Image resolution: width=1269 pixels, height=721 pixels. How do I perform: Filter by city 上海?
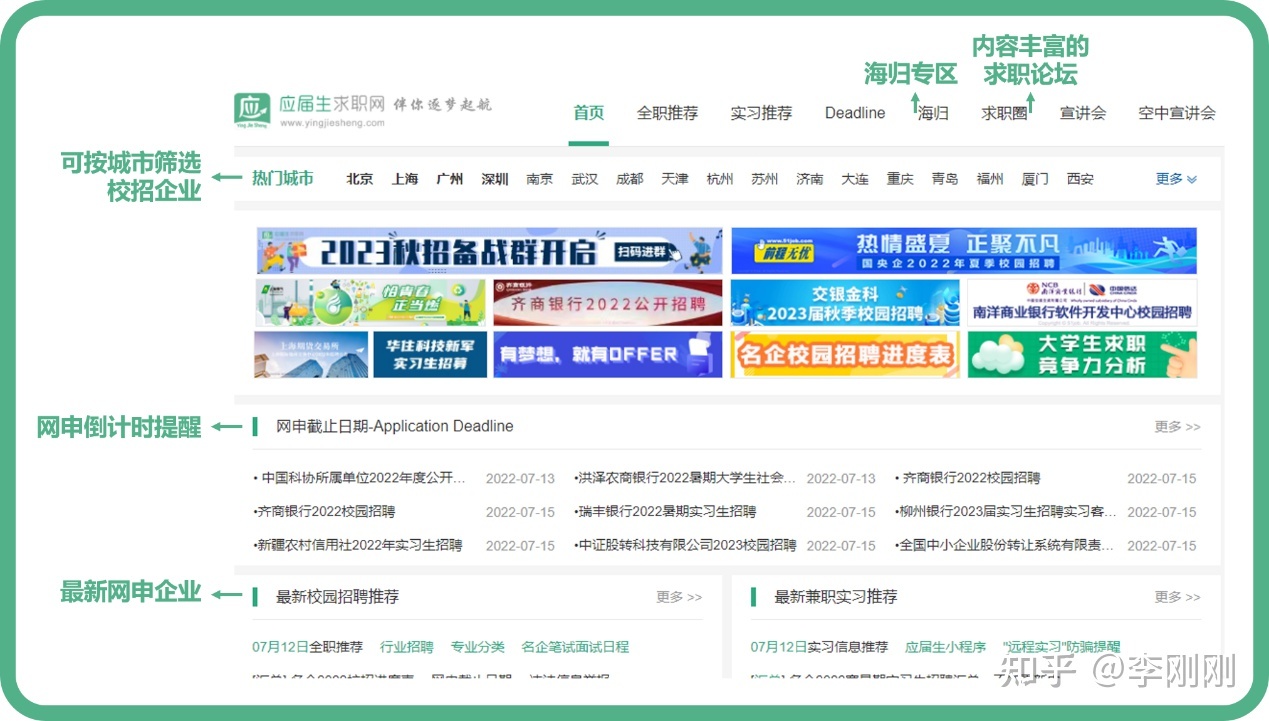(405, 179)
